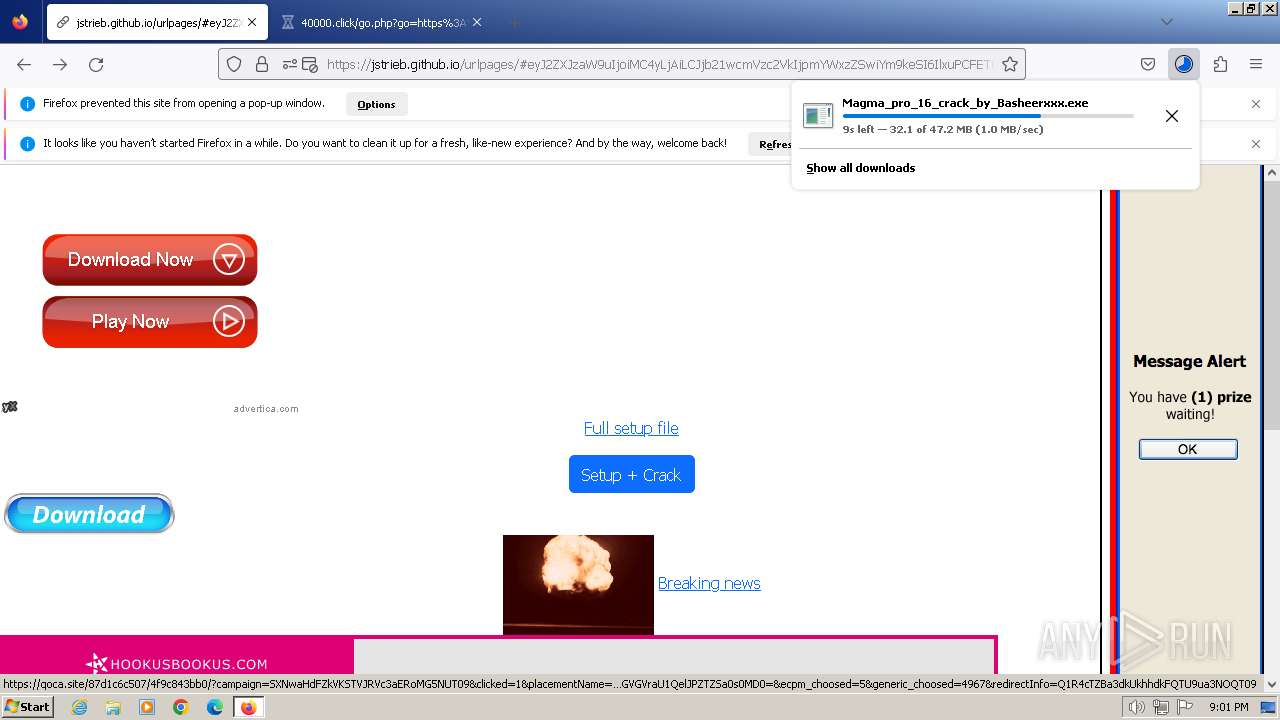Dismiss the refresh Firefox notification

pyautogui.click(x=1256, y=144)
